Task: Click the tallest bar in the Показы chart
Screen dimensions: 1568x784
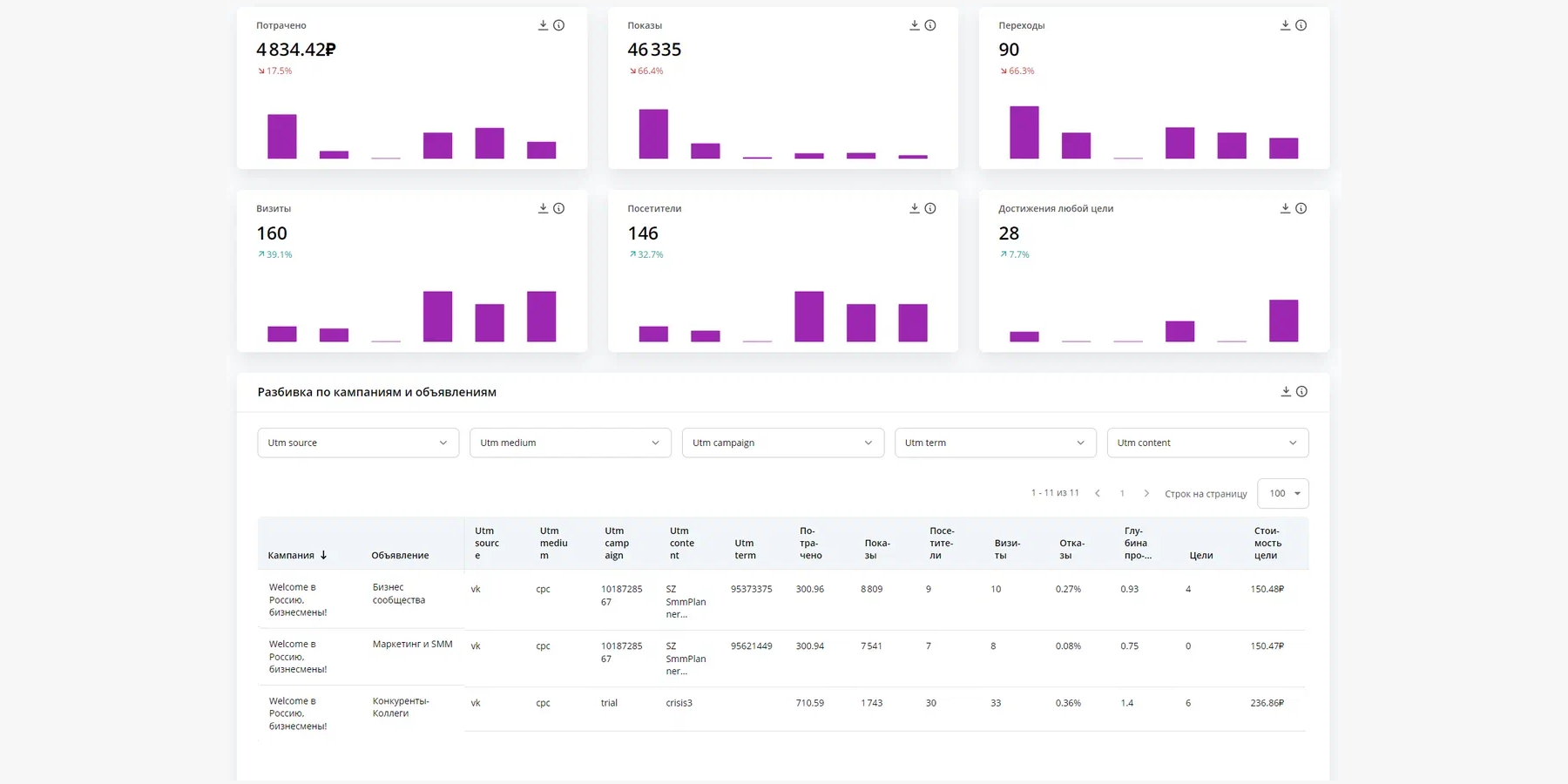Action: pos(653,132)
